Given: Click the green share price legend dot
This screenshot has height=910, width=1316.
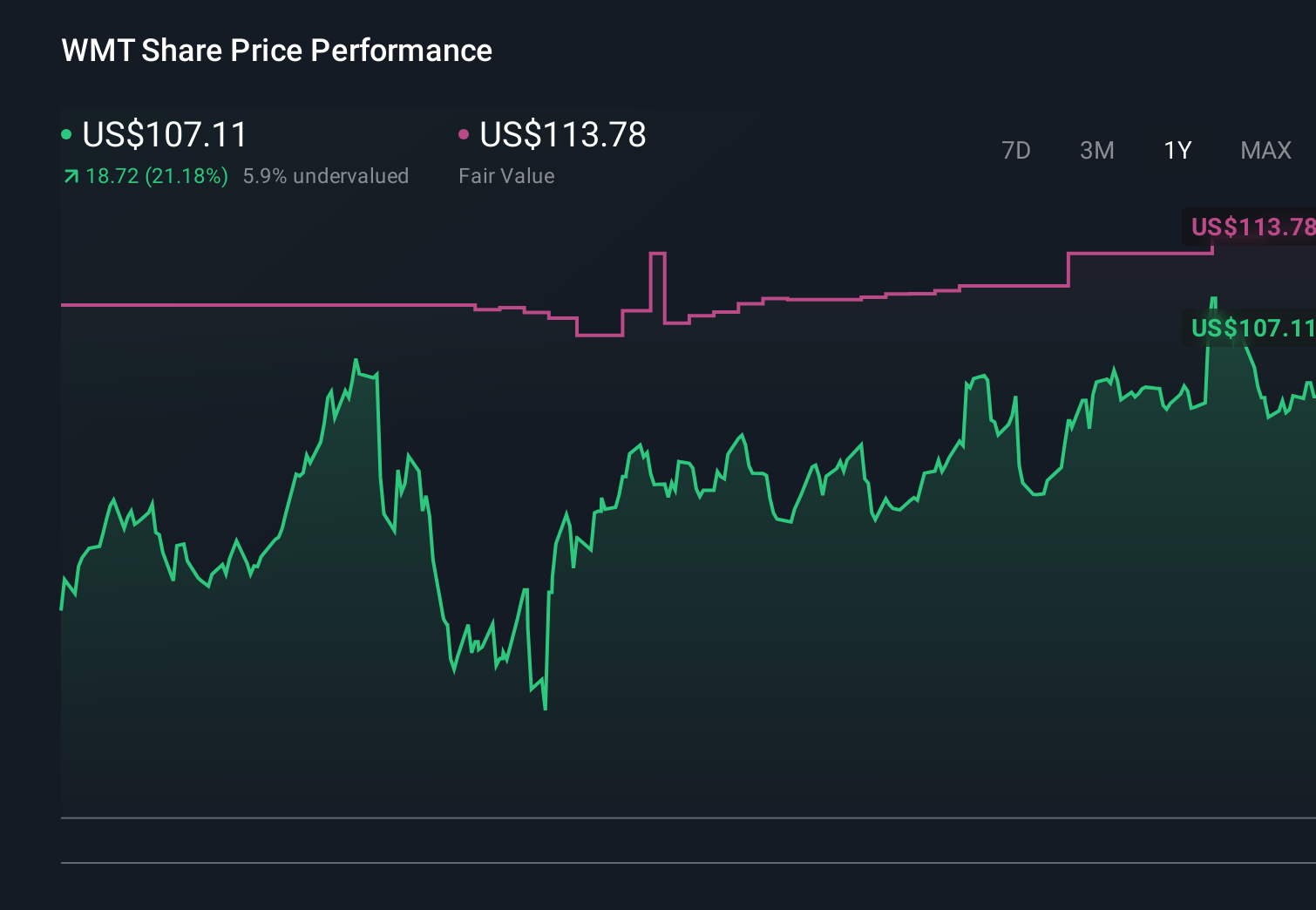Looking at the screenshot, I should coord(66,134).
